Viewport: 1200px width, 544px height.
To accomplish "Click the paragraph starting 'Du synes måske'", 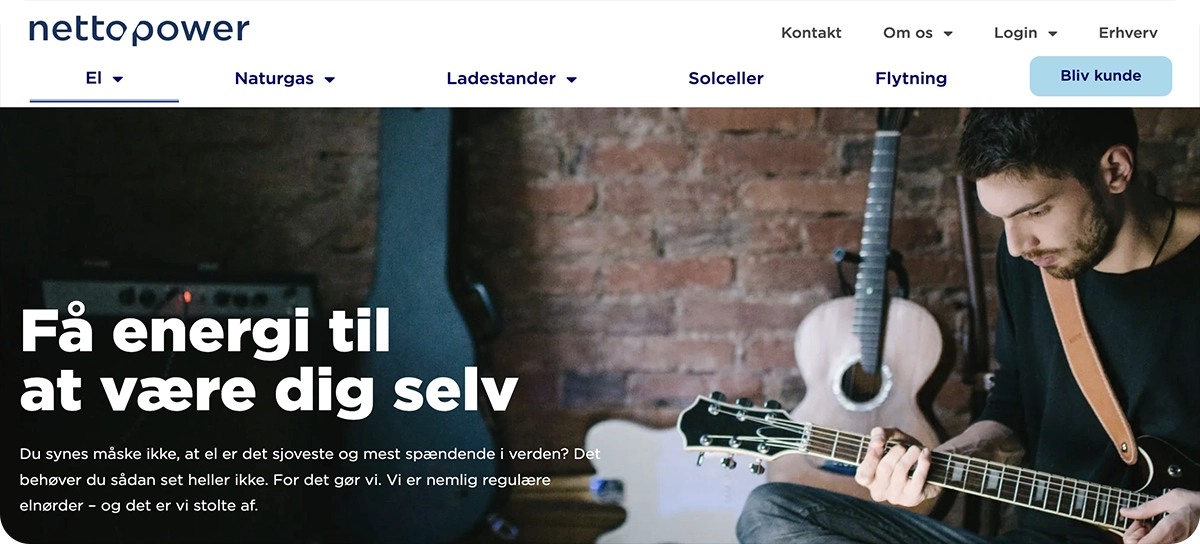I will point(310,480).
